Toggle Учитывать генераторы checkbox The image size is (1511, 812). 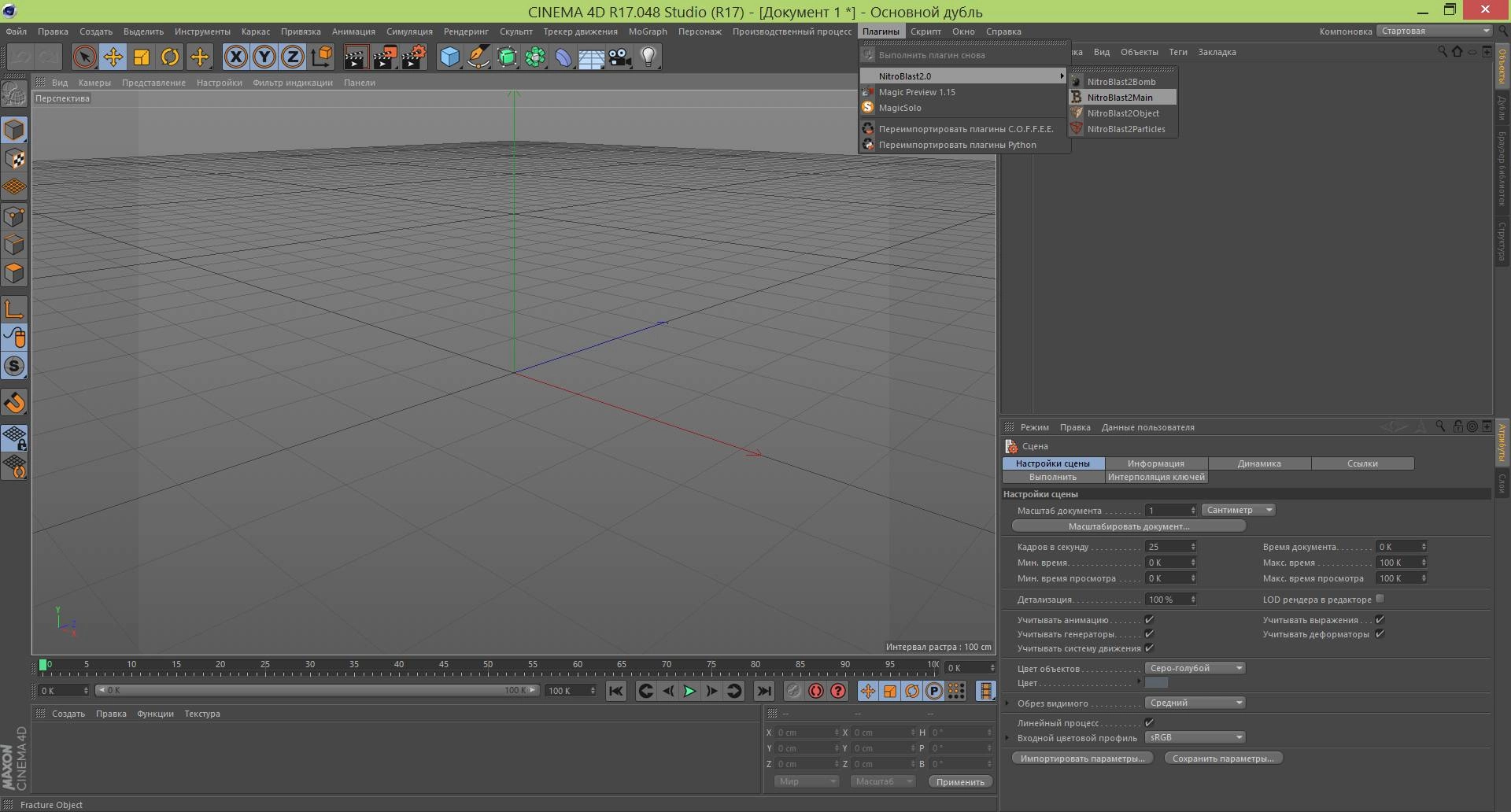point(1149,634)
